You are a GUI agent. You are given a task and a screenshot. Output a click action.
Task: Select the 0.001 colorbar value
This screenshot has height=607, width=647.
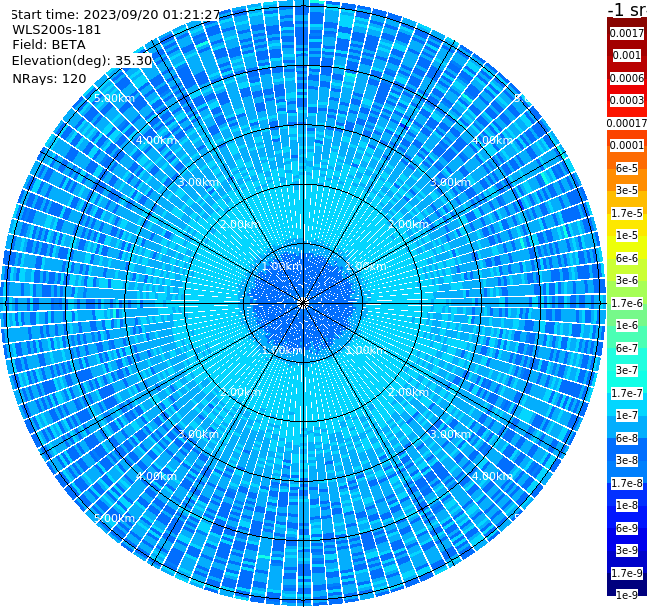627,55
